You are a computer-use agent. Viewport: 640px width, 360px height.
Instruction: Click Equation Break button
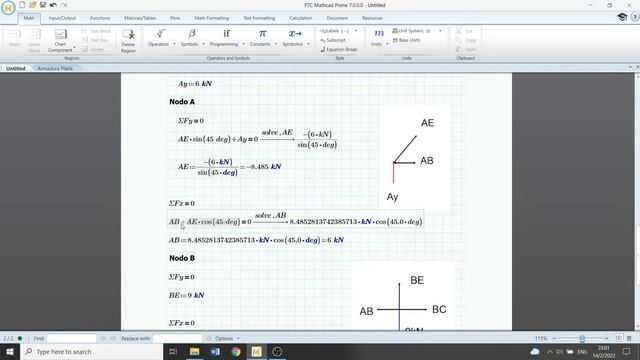coord(339,49)
